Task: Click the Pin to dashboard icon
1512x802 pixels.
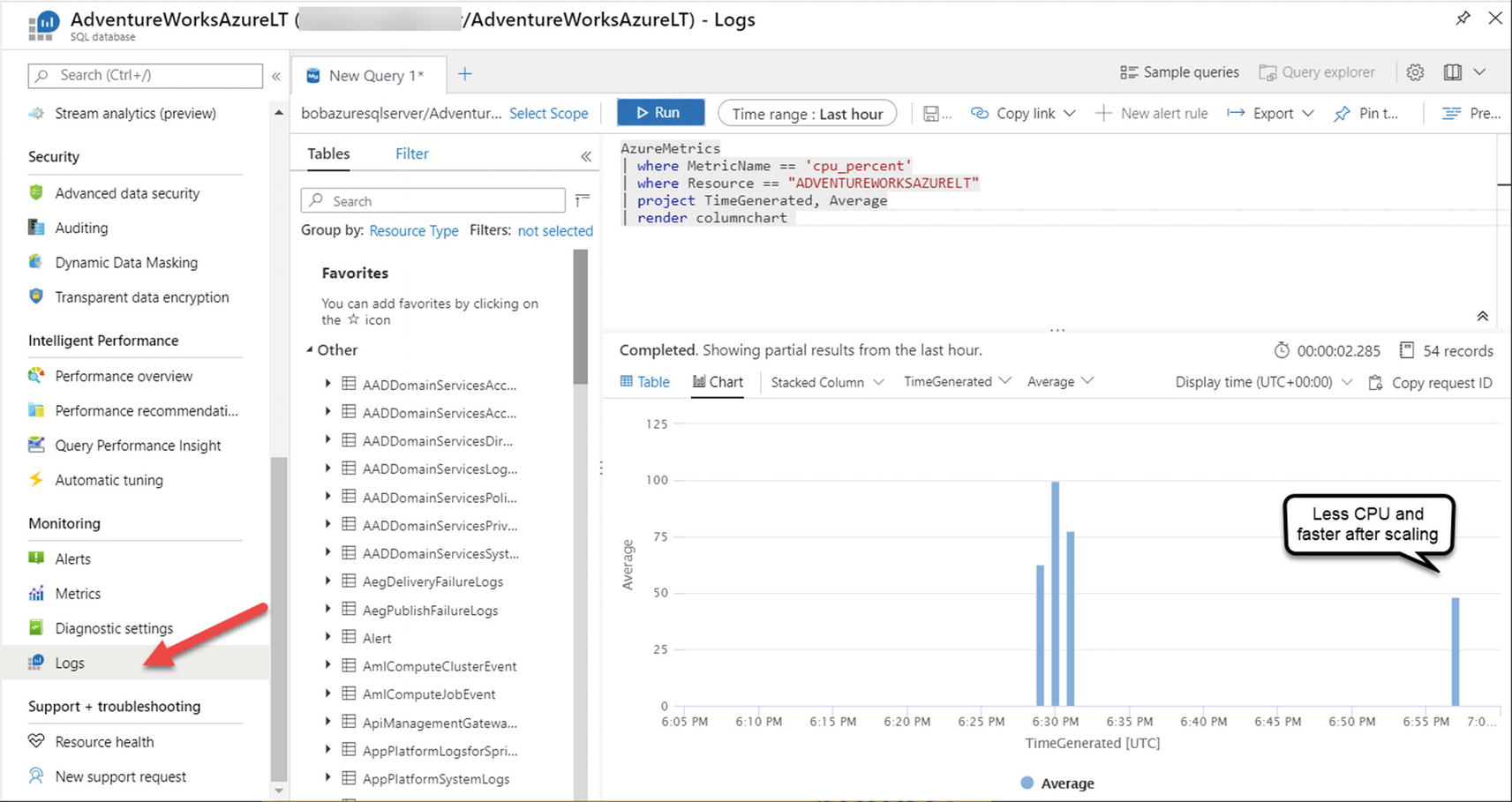Action: click(x=1342, y=113)
